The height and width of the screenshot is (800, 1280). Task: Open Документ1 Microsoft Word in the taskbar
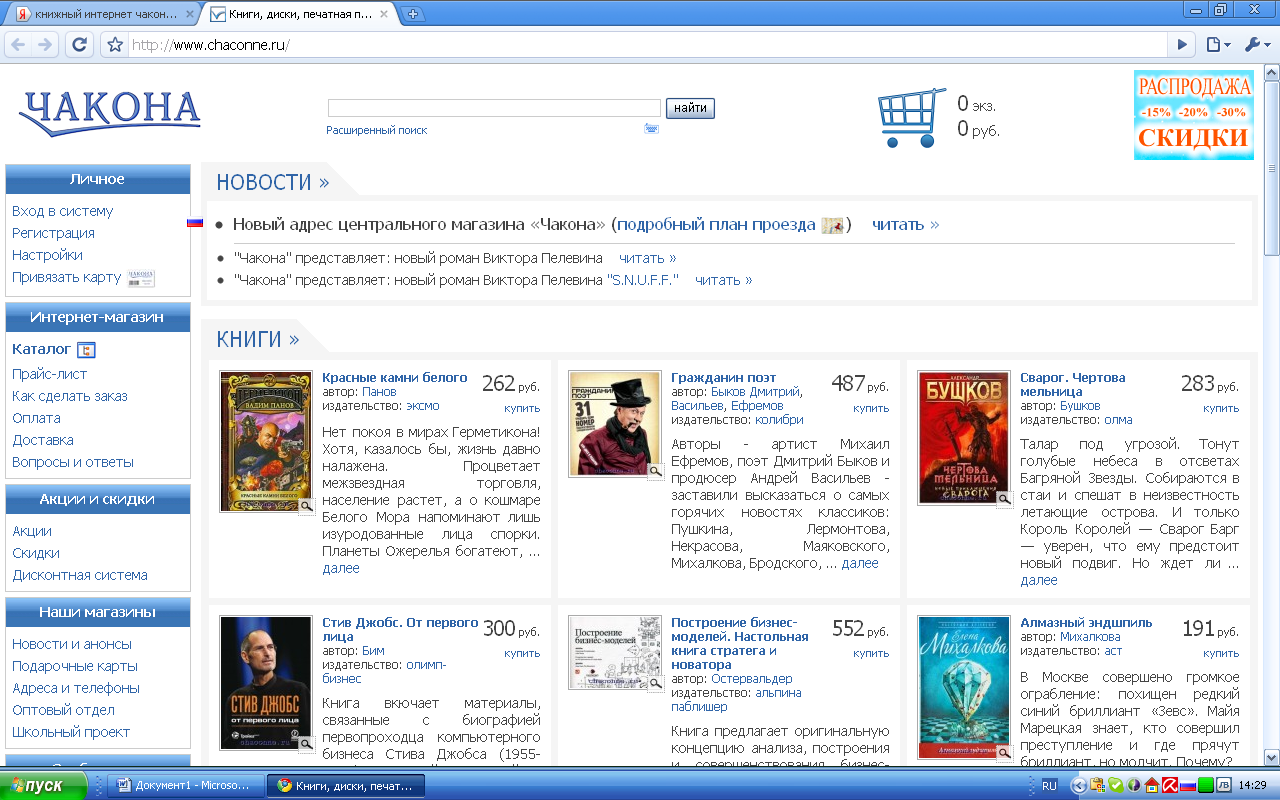click(186, 786)
